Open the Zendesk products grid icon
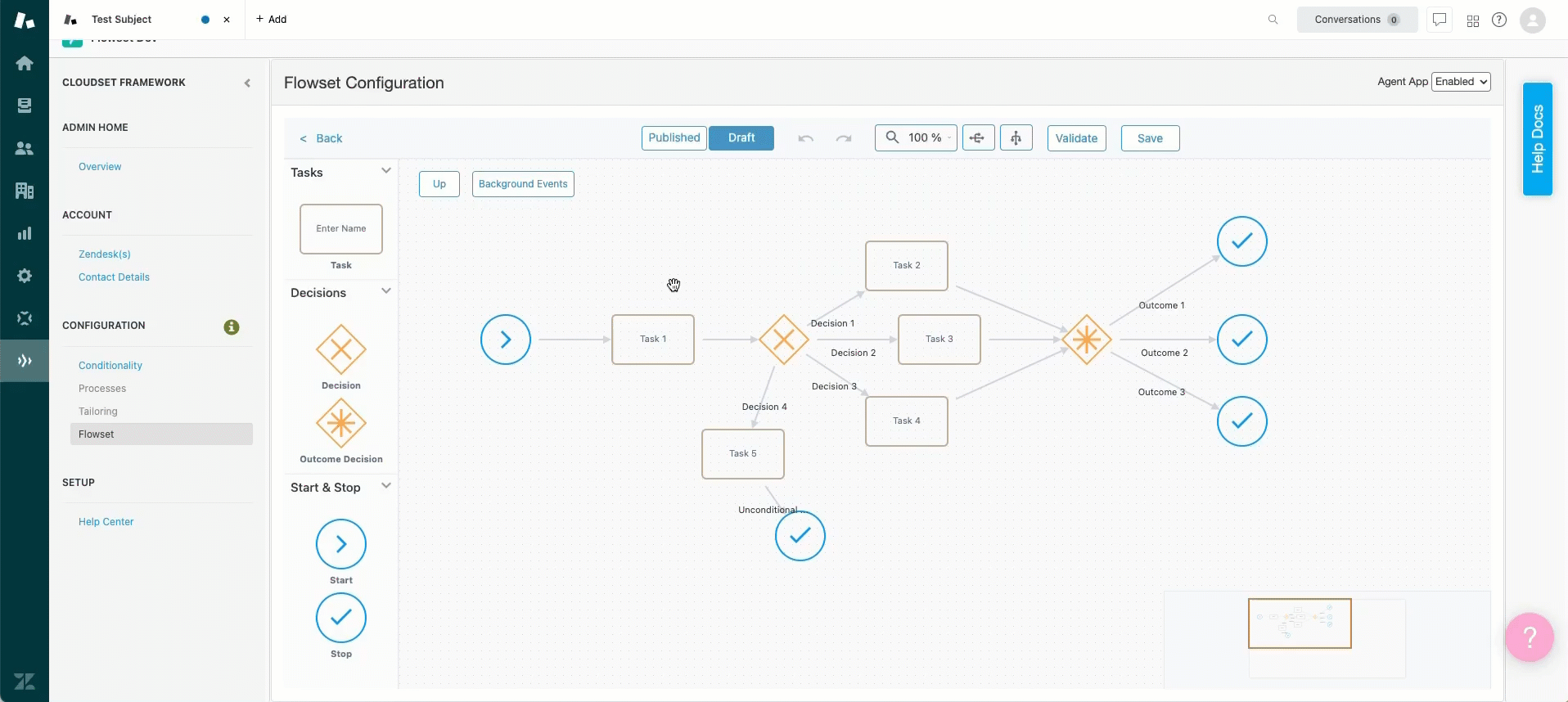 pos(1473,20)
